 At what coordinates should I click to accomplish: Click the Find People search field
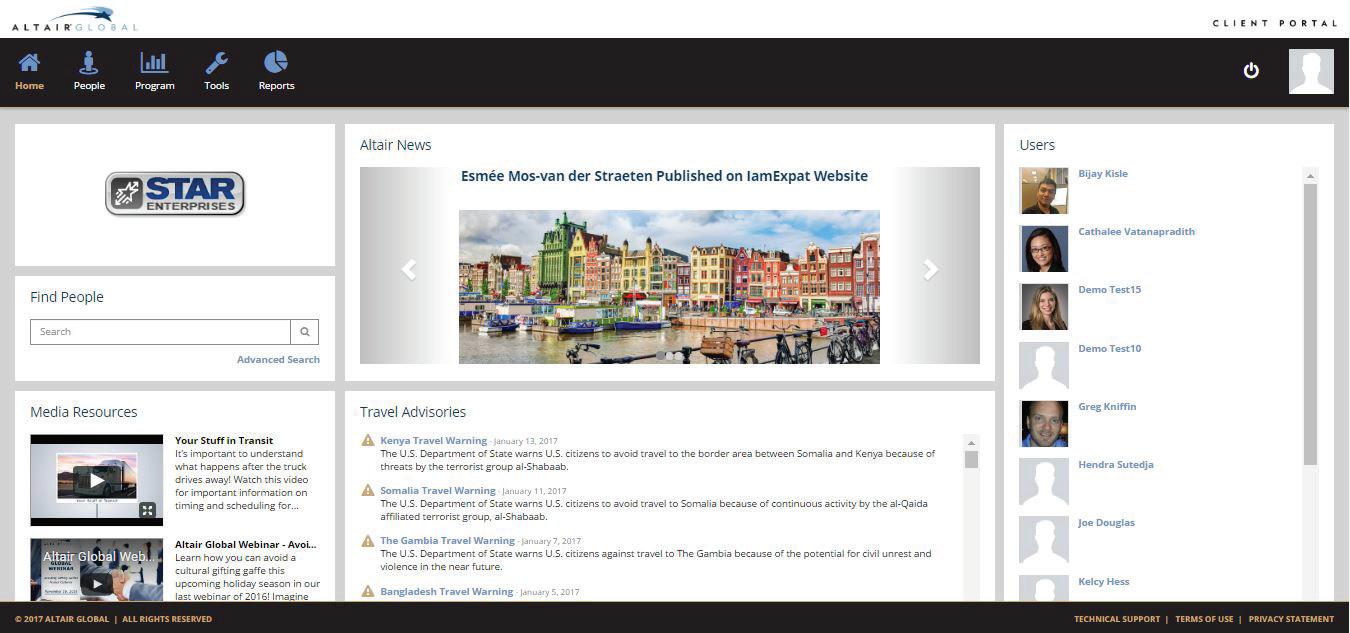pyautogui.click(x=160, y=332)
